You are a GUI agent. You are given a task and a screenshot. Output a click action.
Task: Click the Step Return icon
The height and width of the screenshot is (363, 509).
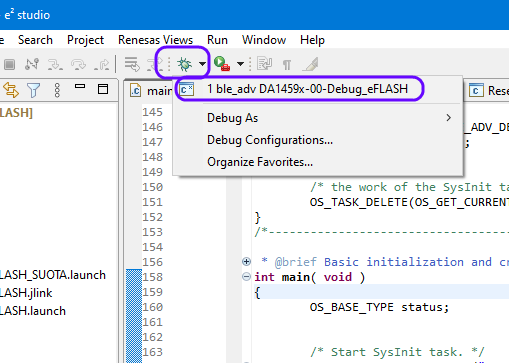click(102, 64)
